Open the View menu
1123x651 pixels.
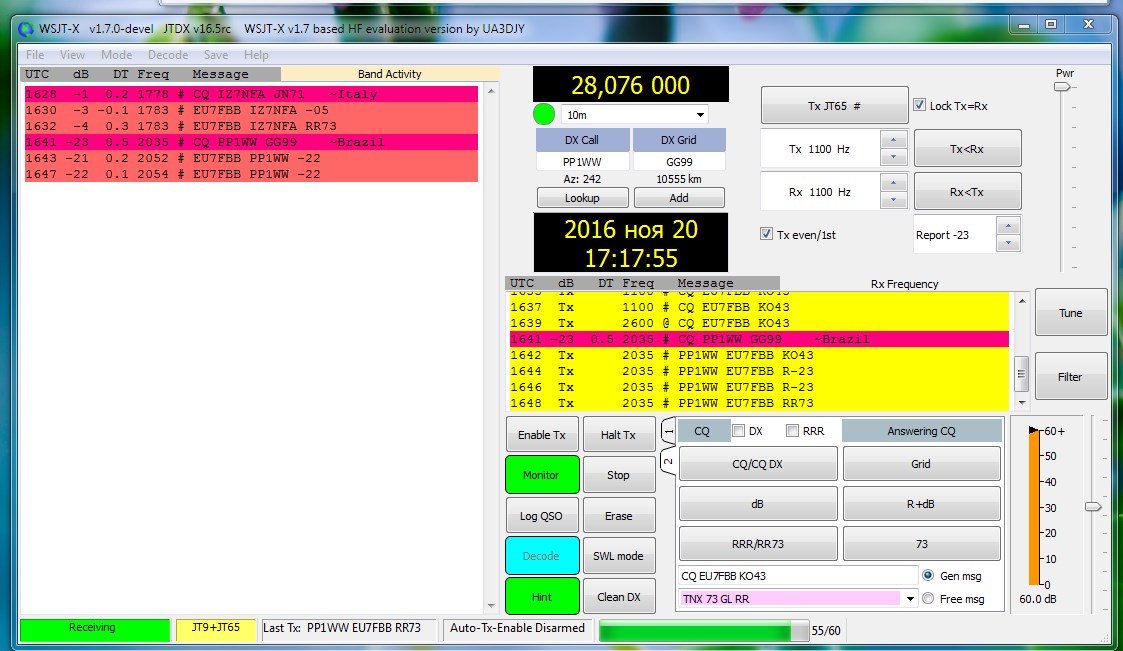[72, 54]
